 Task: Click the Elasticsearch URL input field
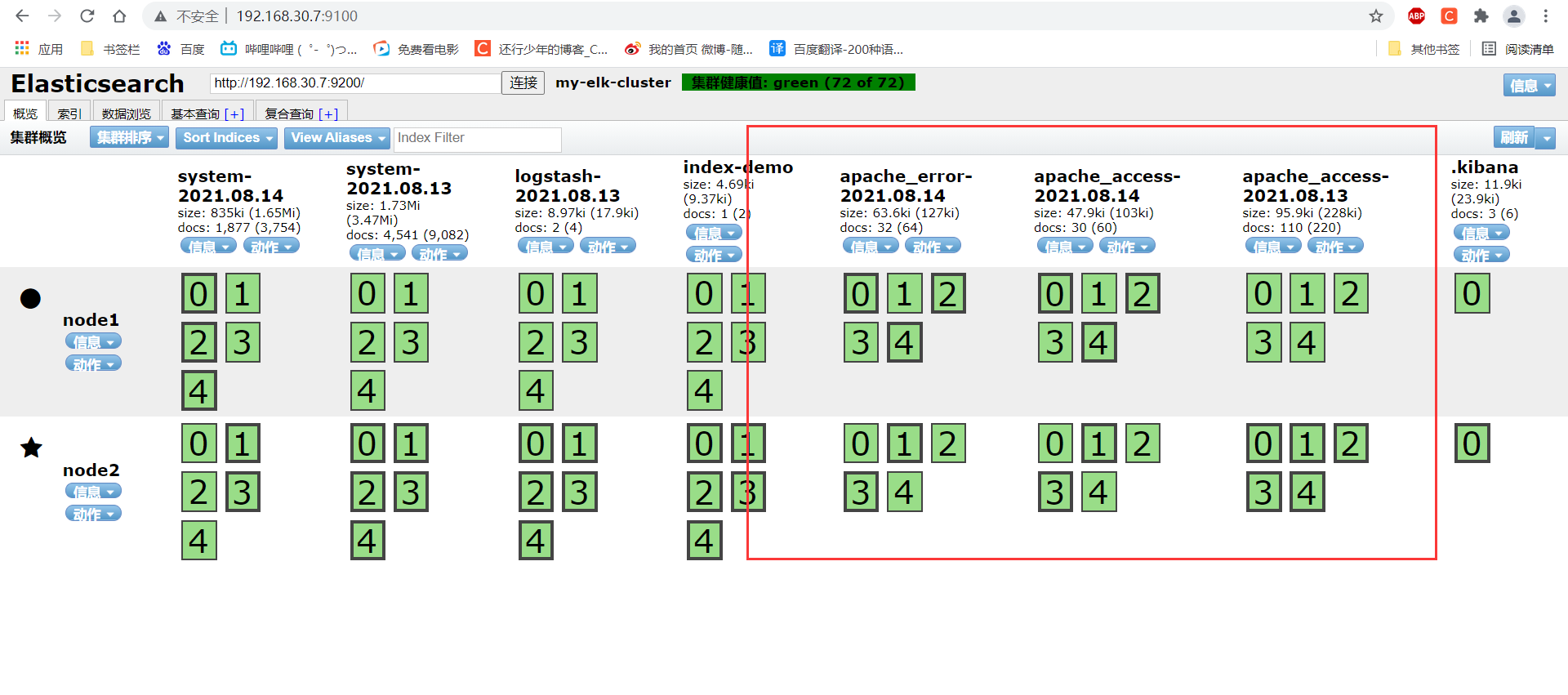pyautogui.click(x=355, y=82)
